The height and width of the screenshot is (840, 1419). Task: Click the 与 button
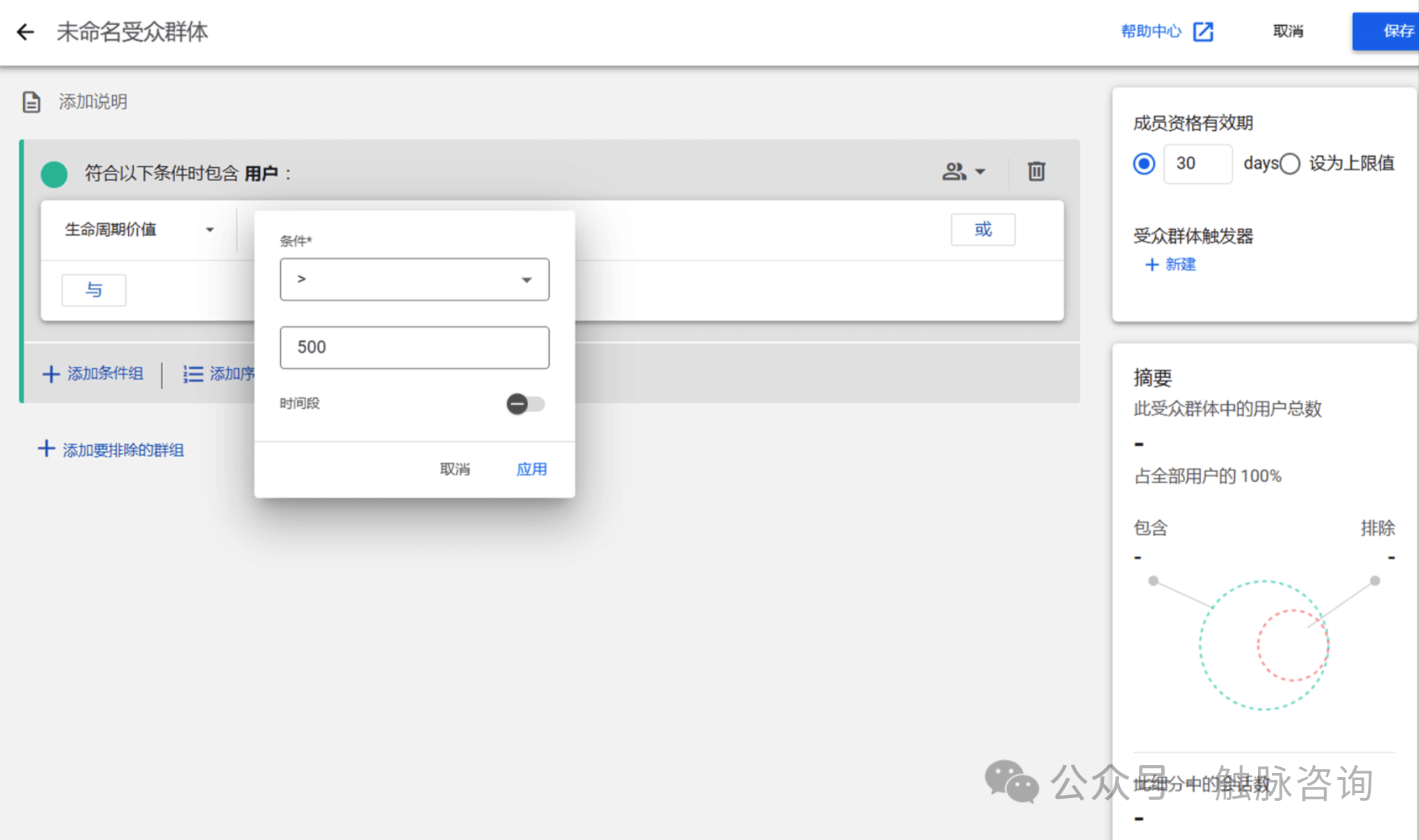point(94,290)
